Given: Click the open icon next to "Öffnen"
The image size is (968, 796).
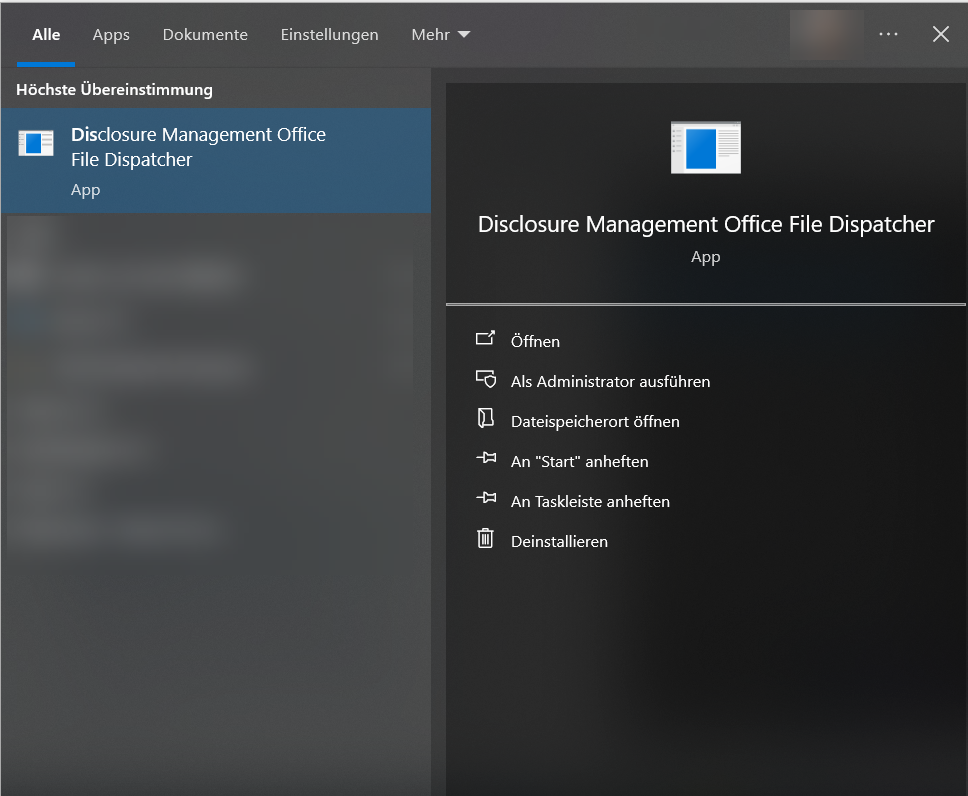Looking at the screenshot, I should pyautogui.click(x=486, y=340).
